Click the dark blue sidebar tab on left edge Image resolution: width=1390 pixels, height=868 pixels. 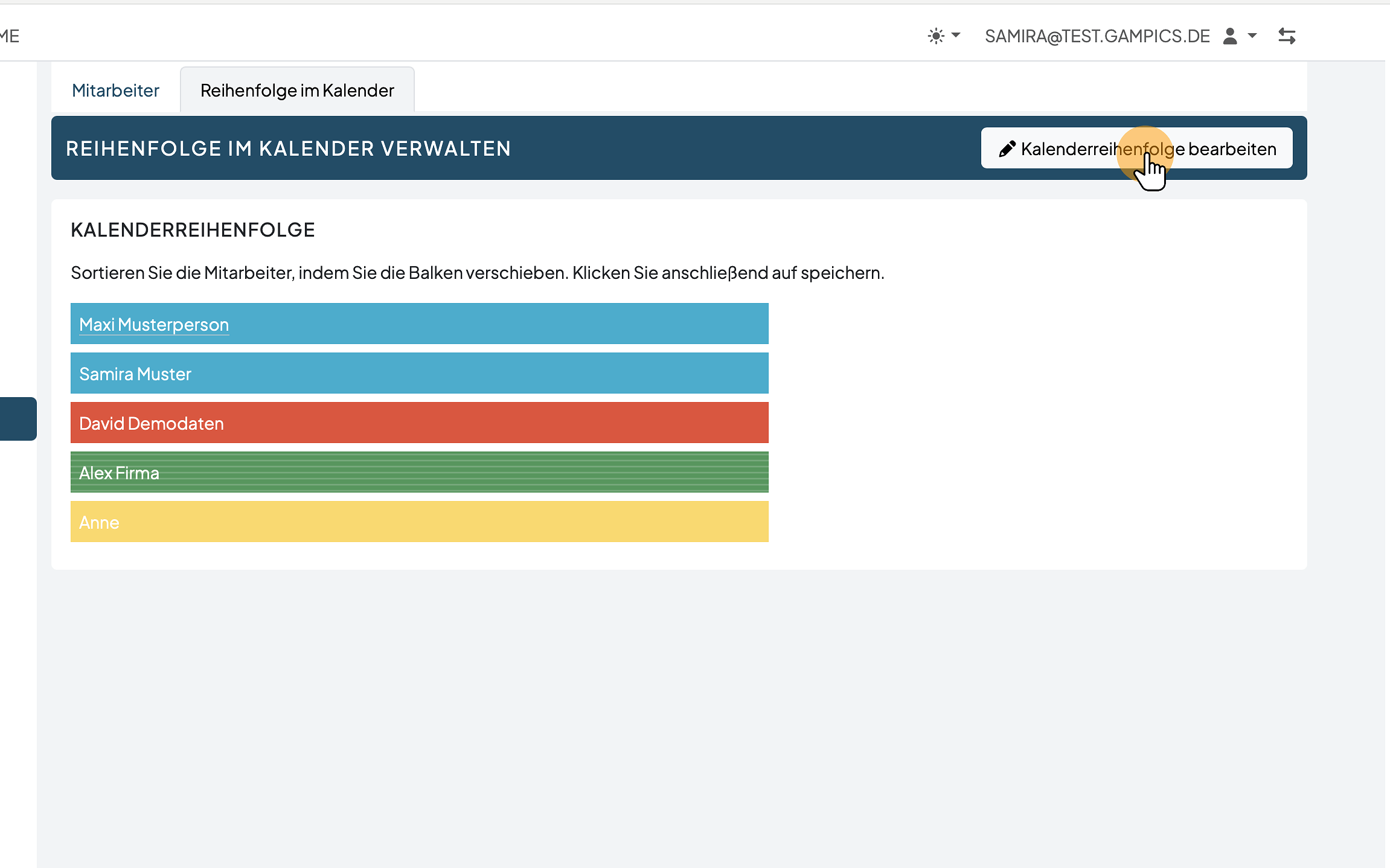pyautogui.click(x=18, y=419)
